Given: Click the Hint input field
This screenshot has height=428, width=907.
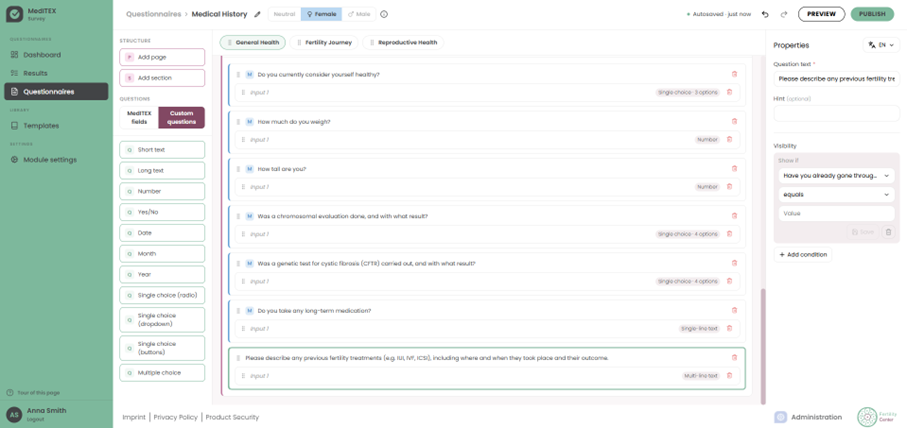Looking at the screenshot, I should pyautogui.click(x=836, y=113).
